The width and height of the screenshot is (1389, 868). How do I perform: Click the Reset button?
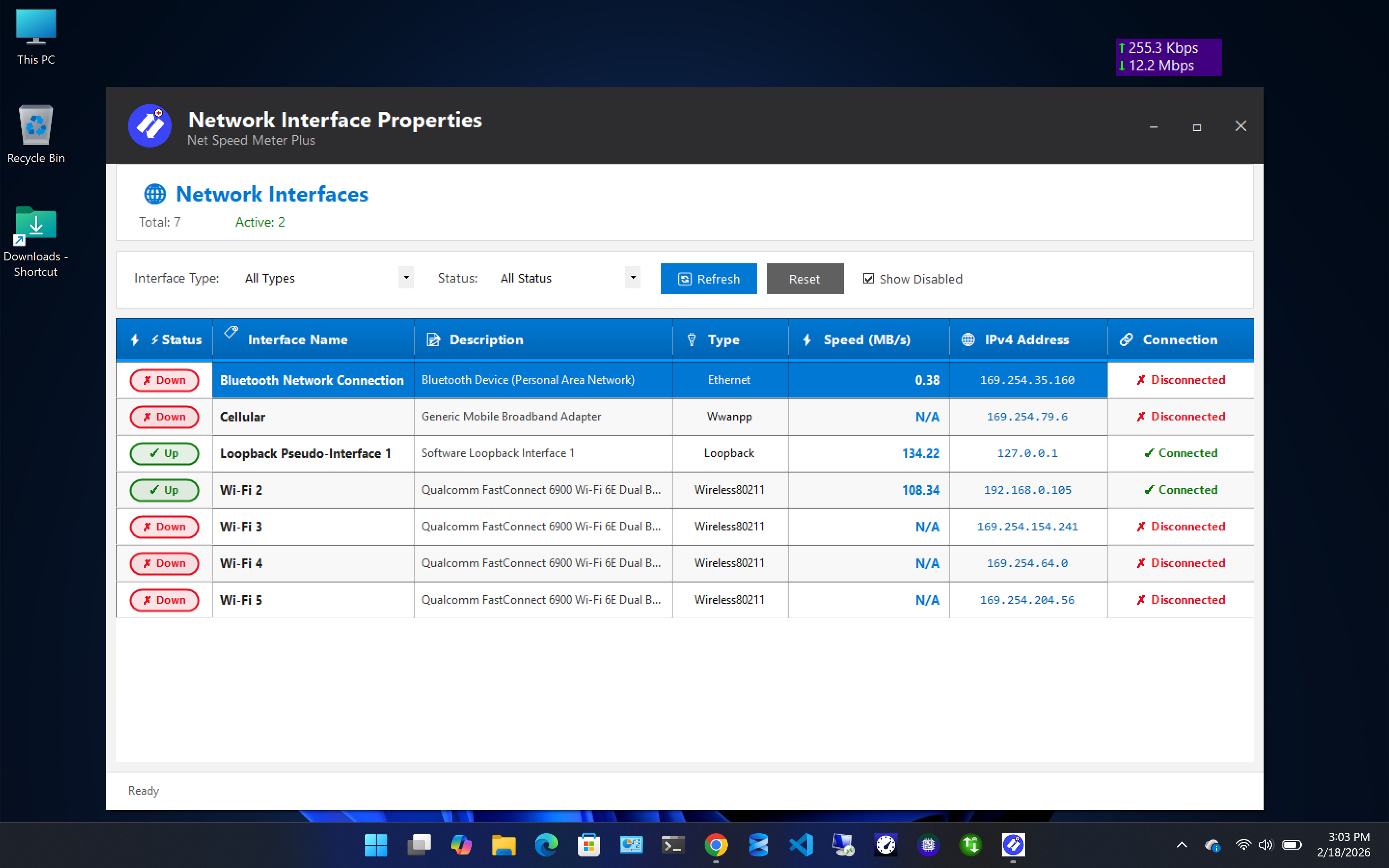(804, 279)
